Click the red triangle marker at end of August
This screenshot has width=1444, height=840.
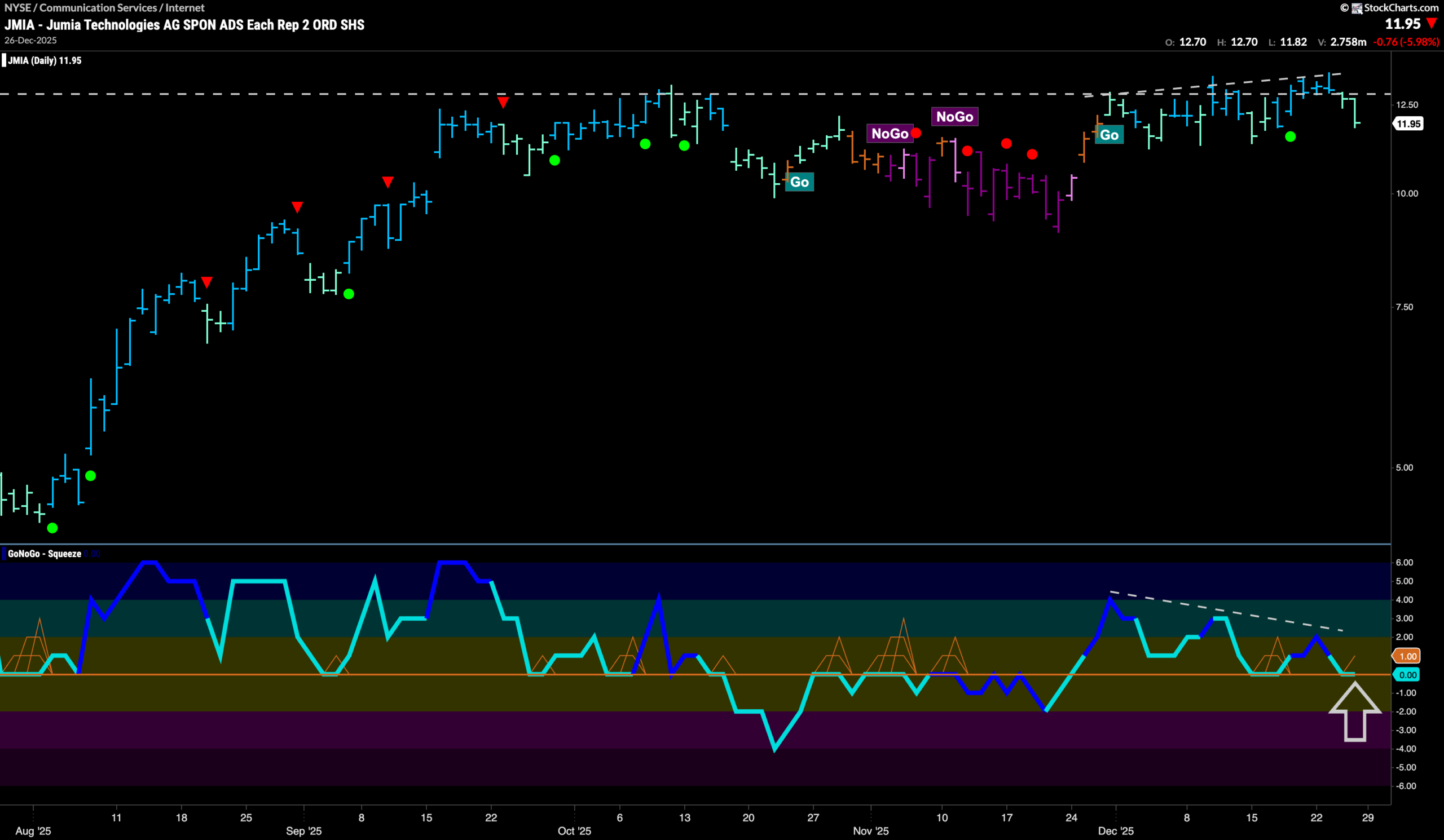(x=297, y=207)
